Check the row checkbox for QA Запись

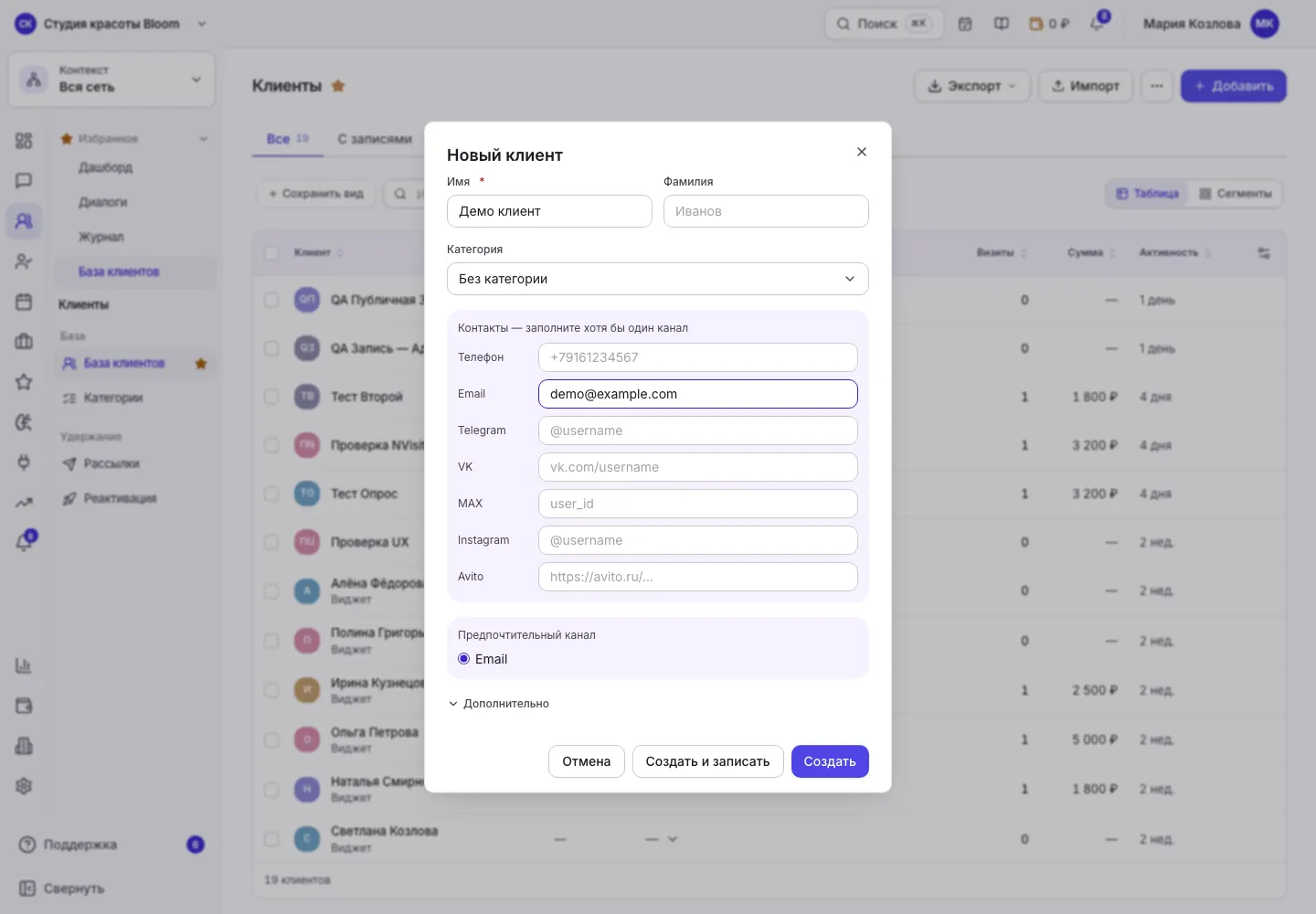pos(271,348)
